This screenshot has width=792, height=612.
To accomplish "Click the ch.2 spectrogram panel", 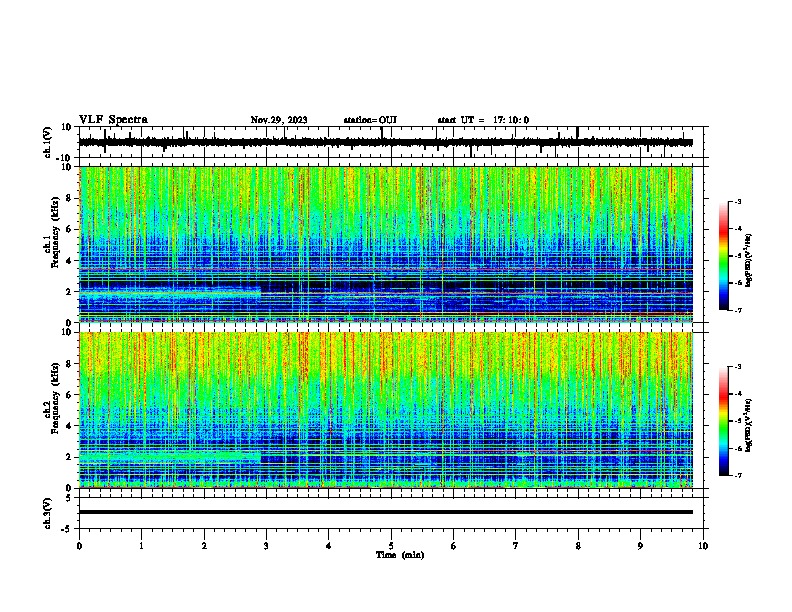I will coord(386,410).
